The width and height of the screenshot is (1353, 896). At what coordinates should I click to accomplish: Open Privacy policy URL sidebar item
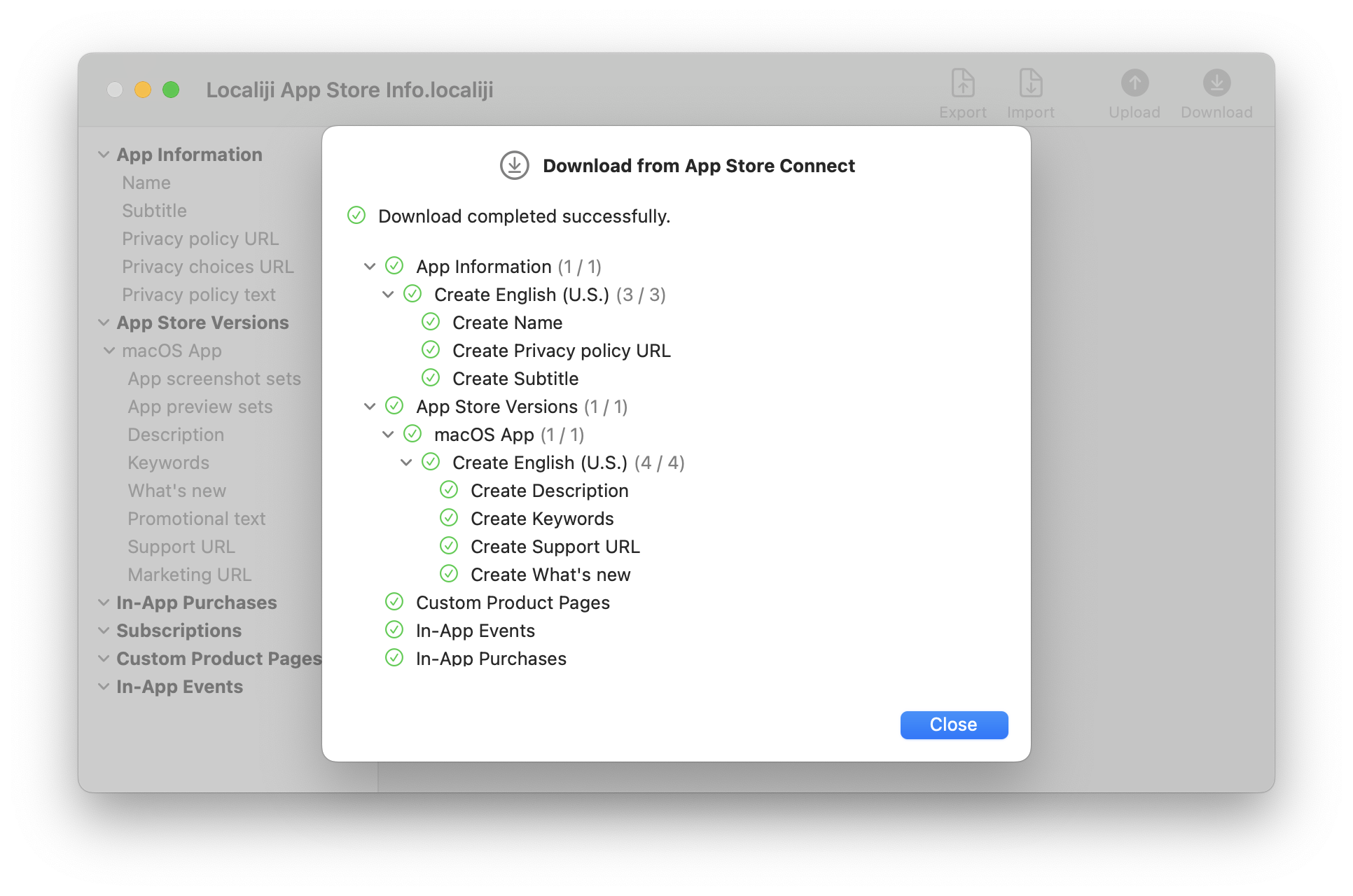(200, 239)
